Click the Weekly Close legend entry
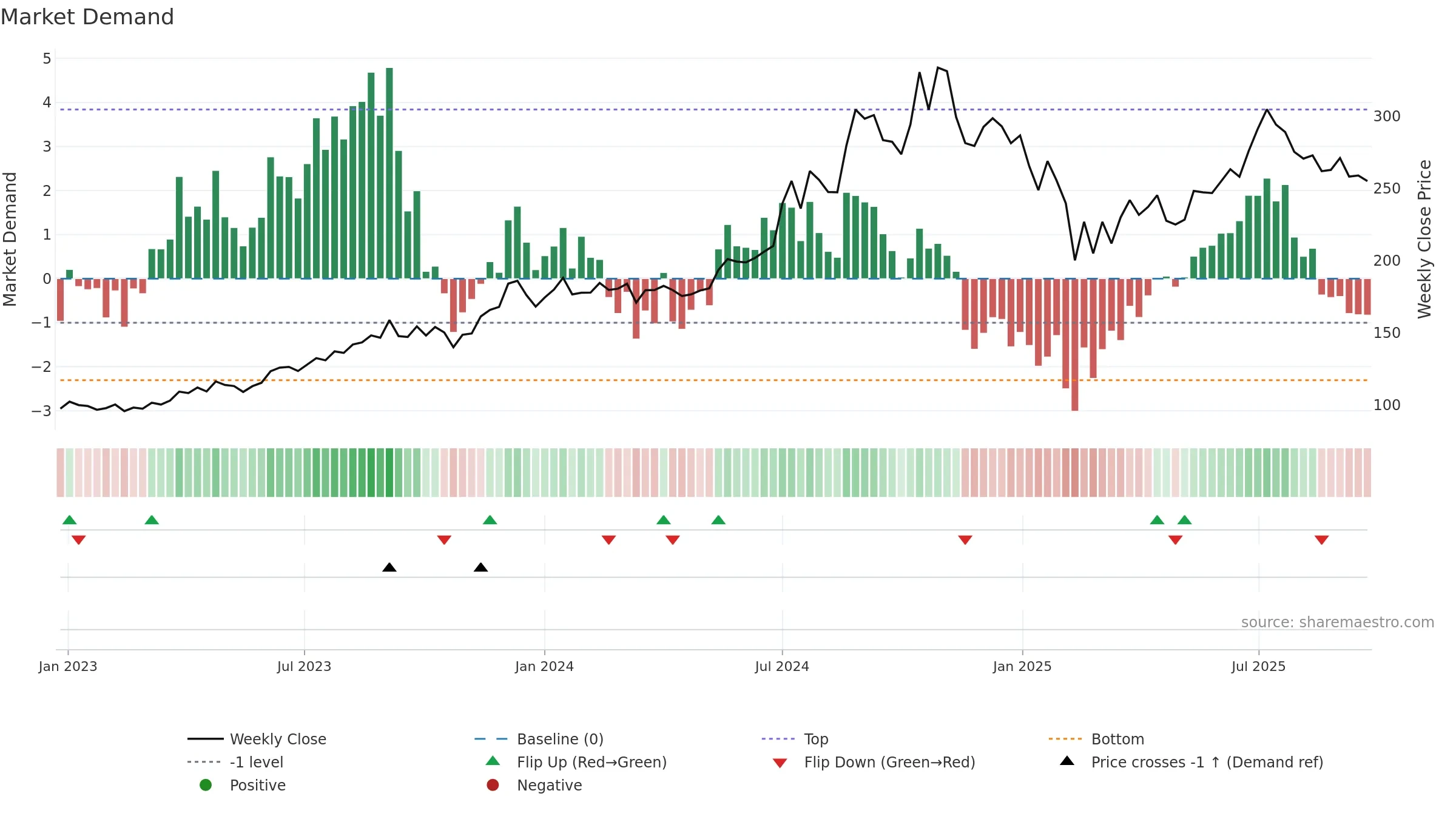This screenshot has width=1456, height=819. pyautogui.click(x=257, y=739)
